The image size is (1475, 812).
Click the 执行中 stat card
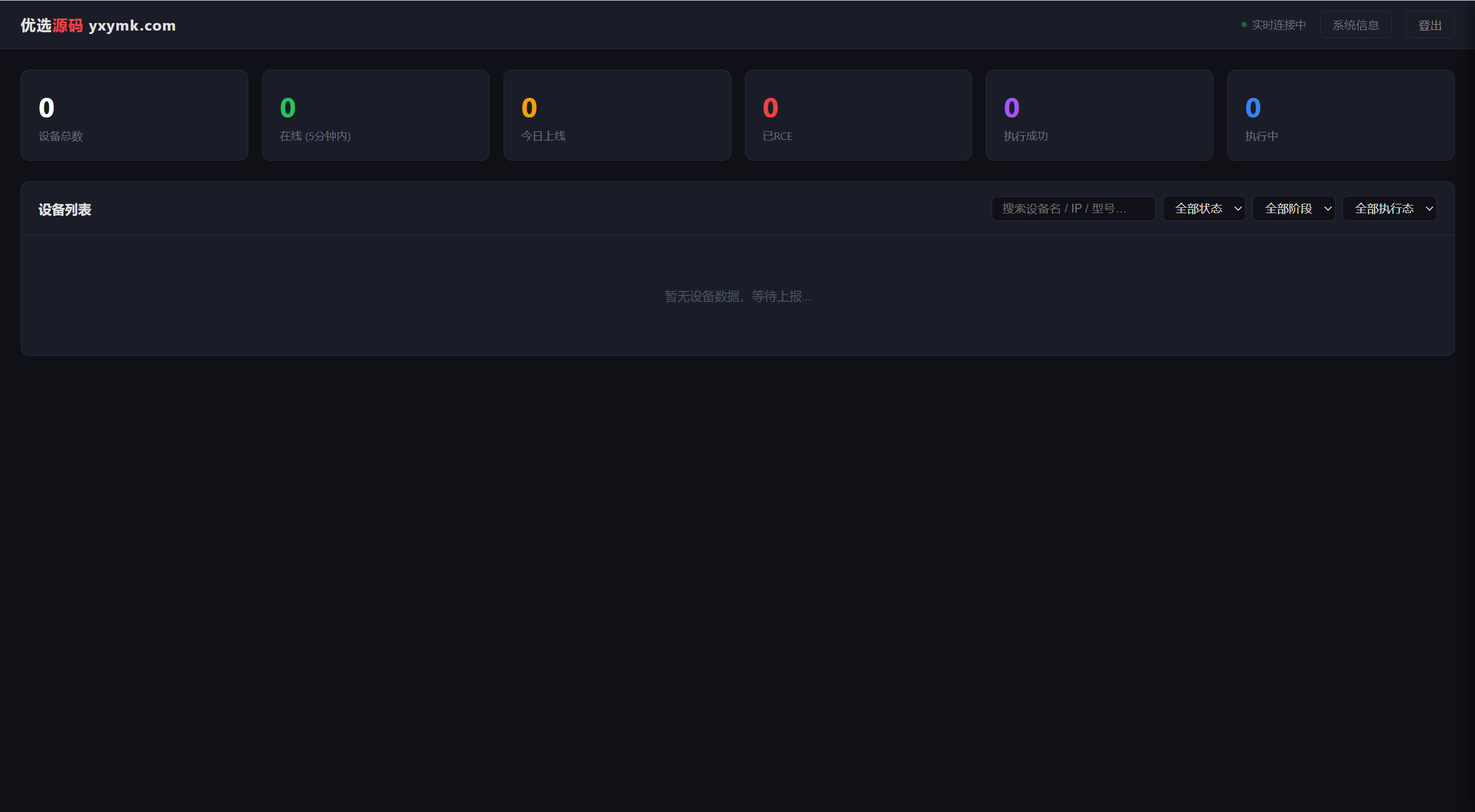tap(1341, 115)
